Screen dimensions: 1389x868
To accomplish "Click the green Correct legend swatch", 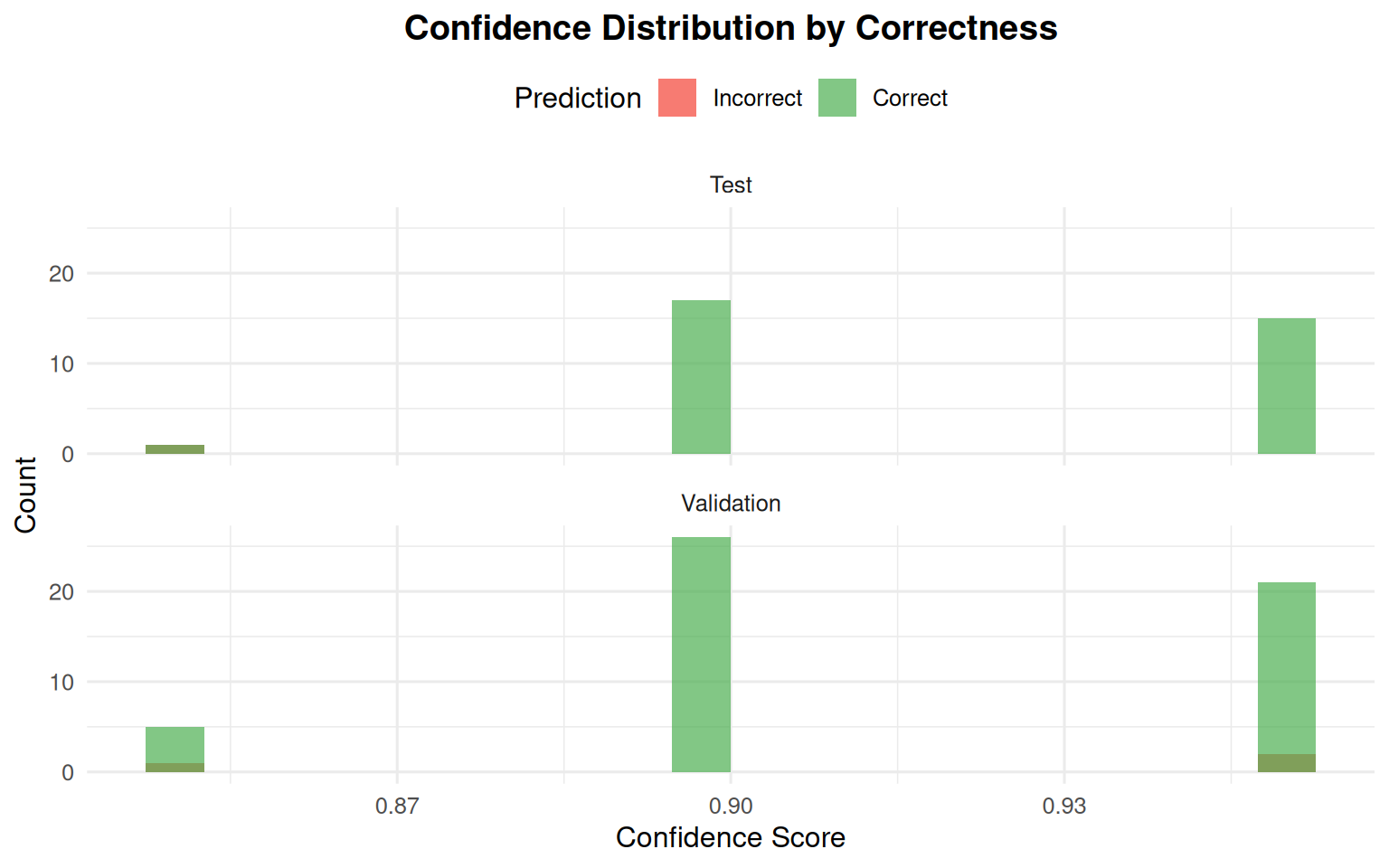I will click(x=836, y=98).
